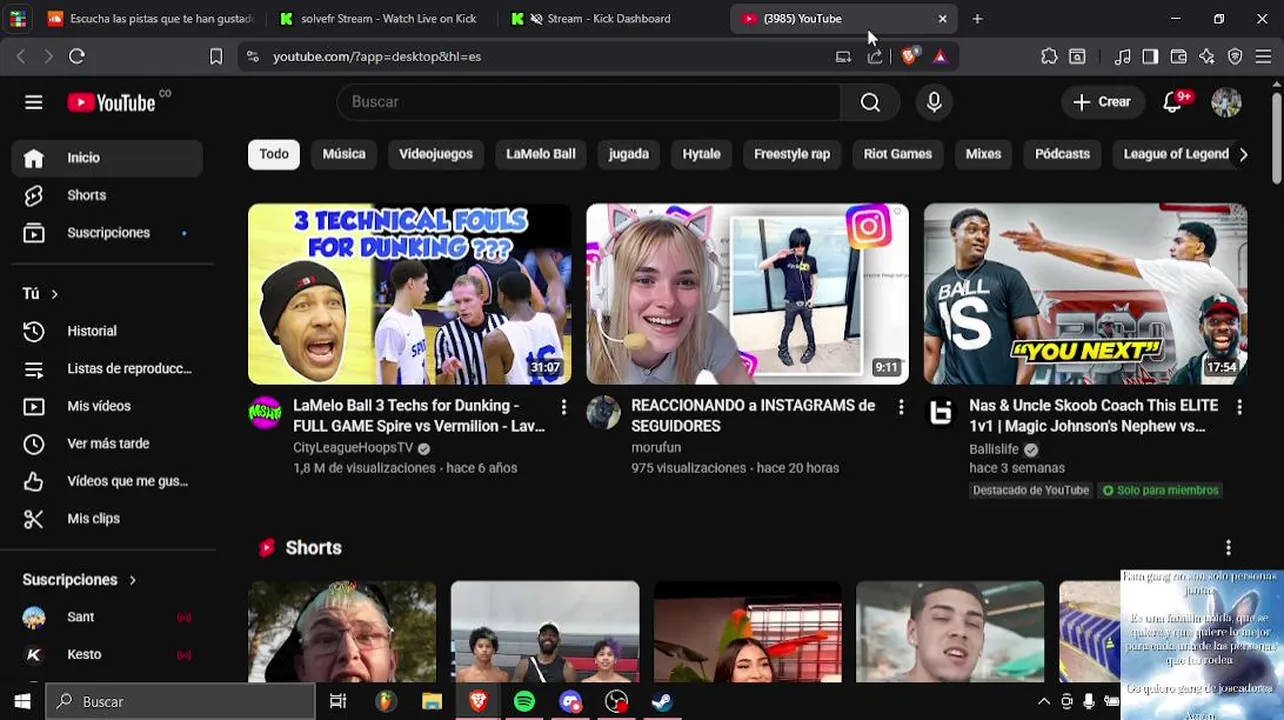
Task: Start voice search with microphone icon
Action: 934,102
